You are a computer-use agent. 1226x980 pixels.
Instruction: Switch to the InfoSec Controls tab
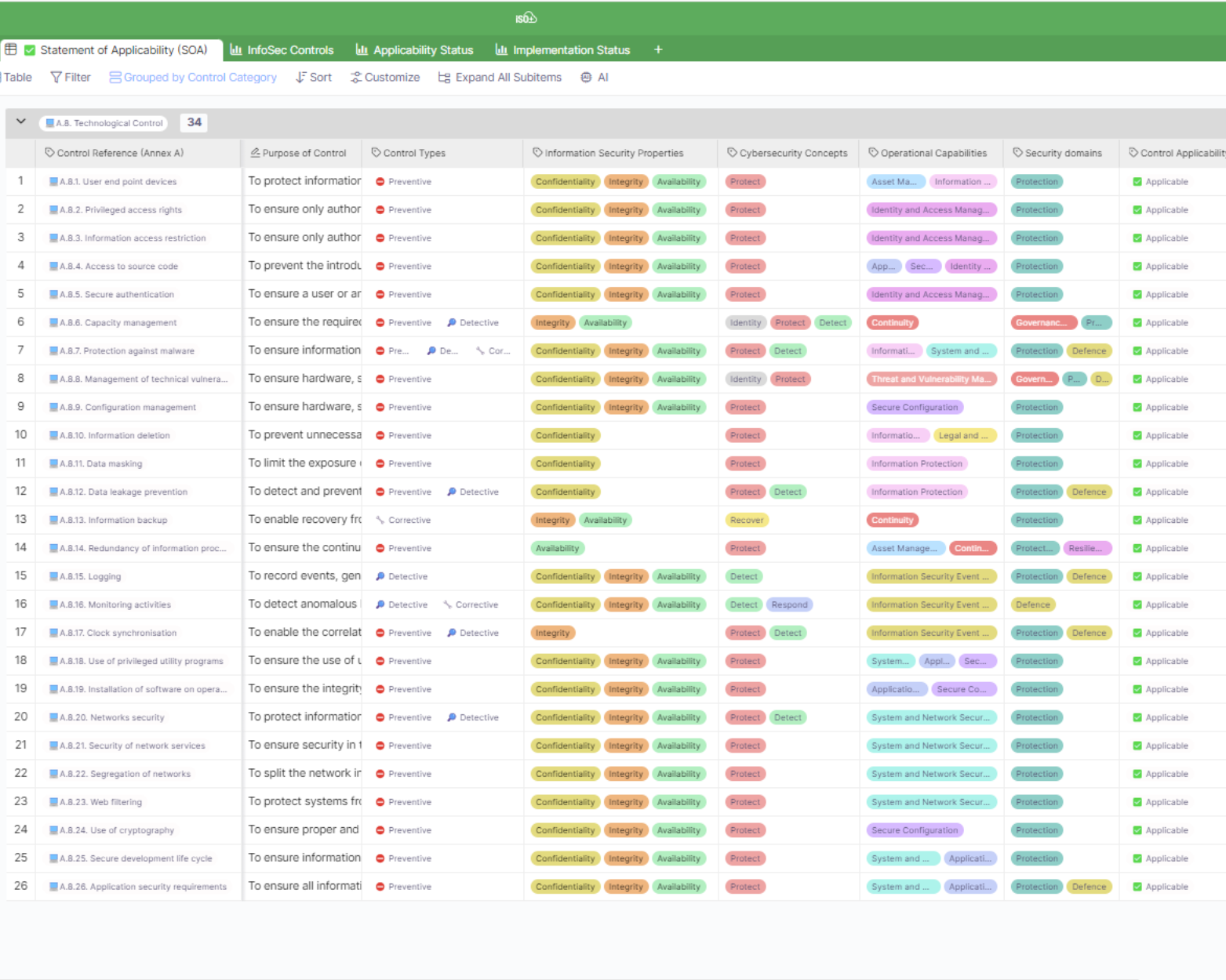pyautogui.click(x=282, y=50)
